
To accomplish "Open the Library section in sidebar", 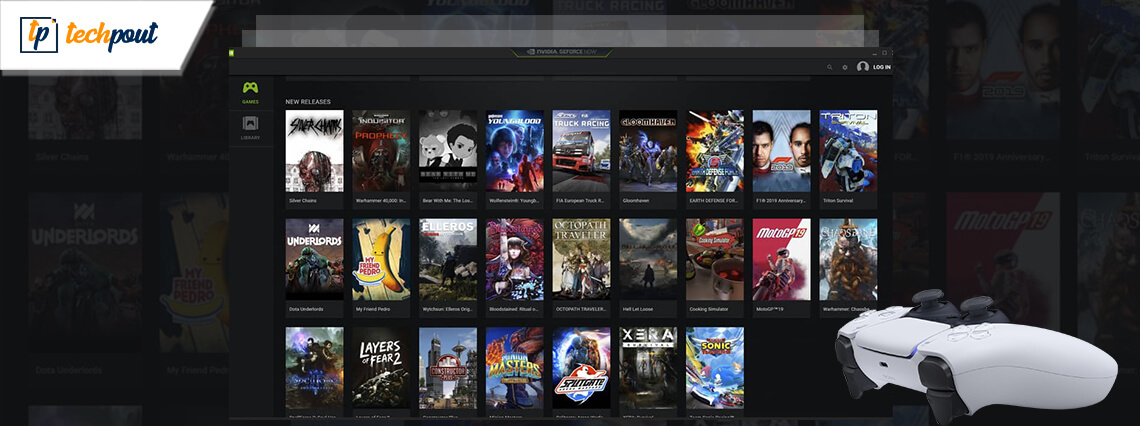I will pos(250,127).
